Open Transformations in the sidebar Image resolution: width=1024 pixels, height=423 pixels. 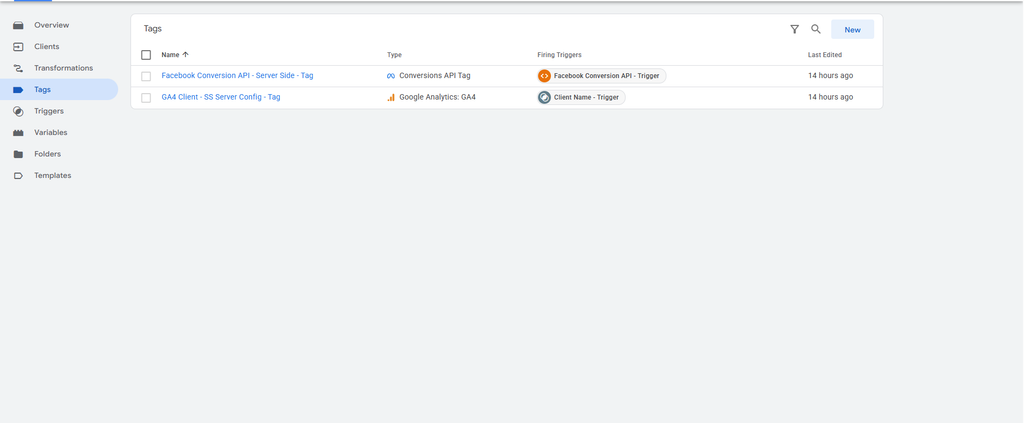tap(63, 68)
